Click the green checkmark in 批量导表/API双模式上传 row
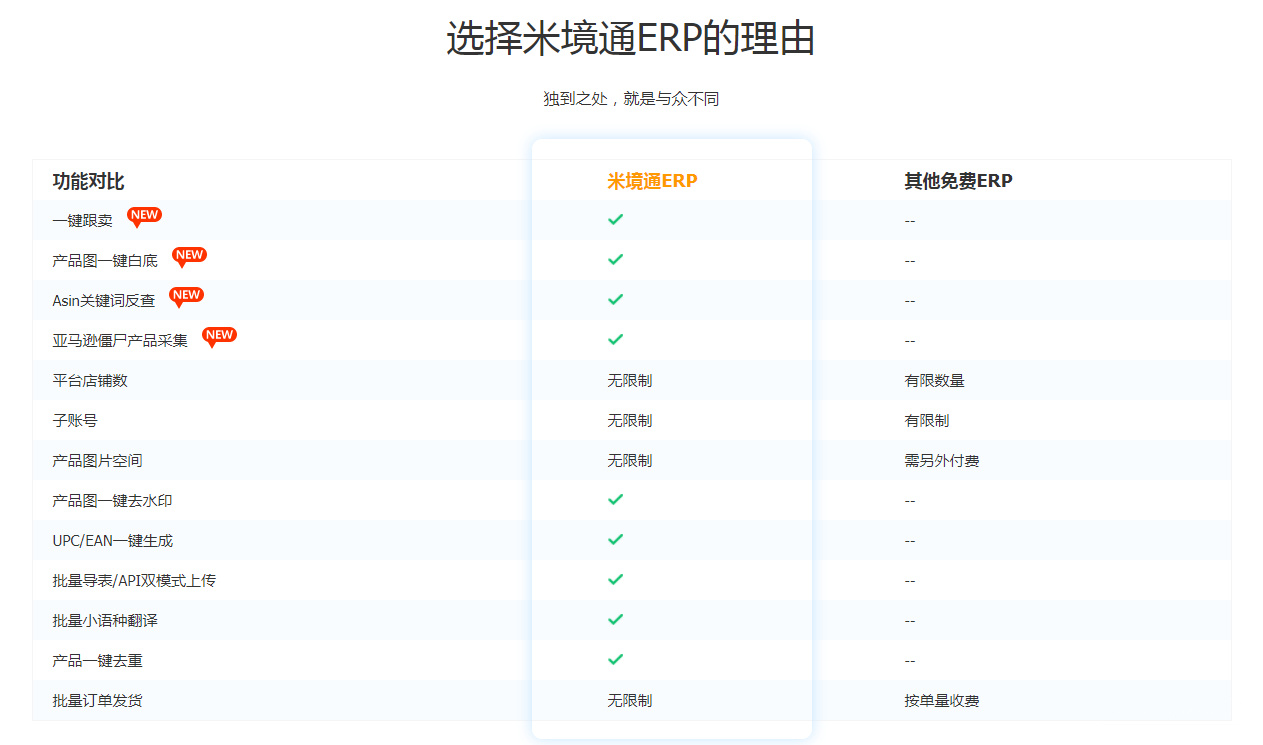 coord(616,579)
